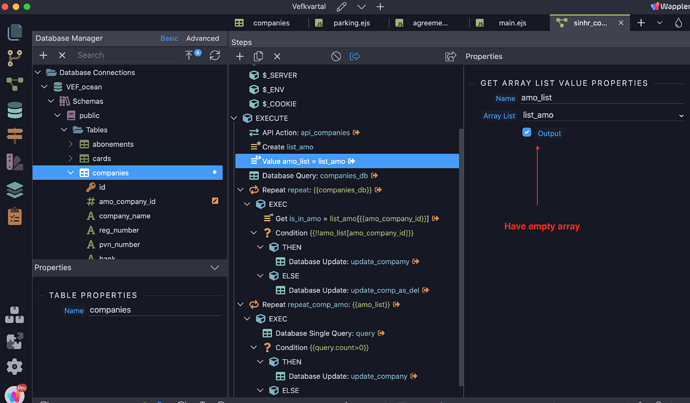
Task: Open the Git branch sidebar icon
Action: 15,58
